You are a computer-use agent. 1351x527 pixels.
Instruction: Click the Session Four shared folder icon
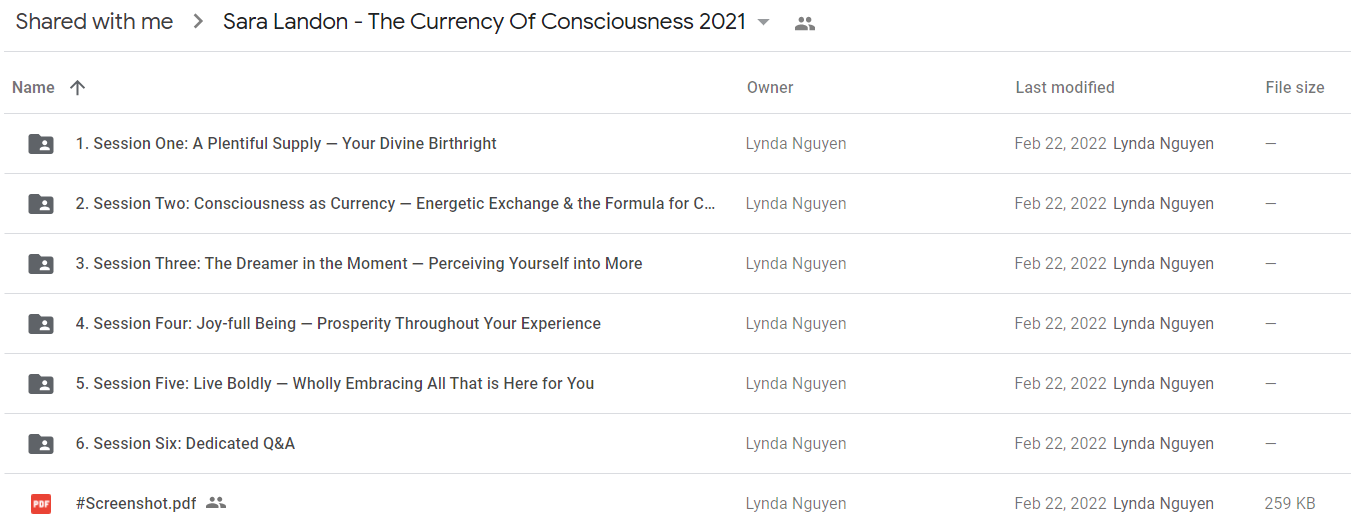(41, 324)
